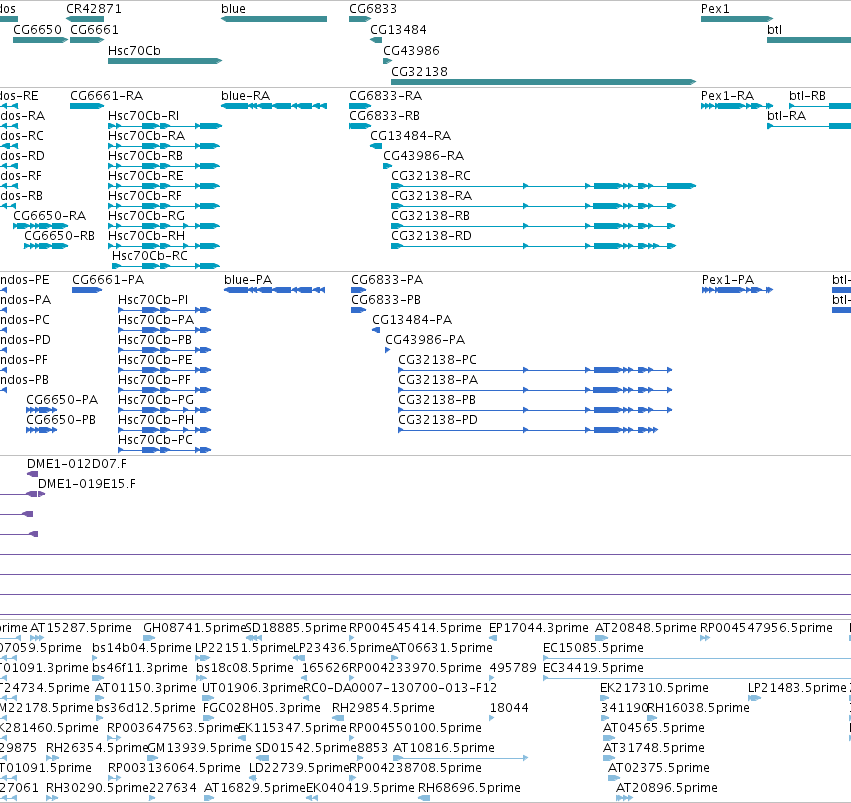Open transcript Hsc70Cb-RC

[x=150, y=256]
